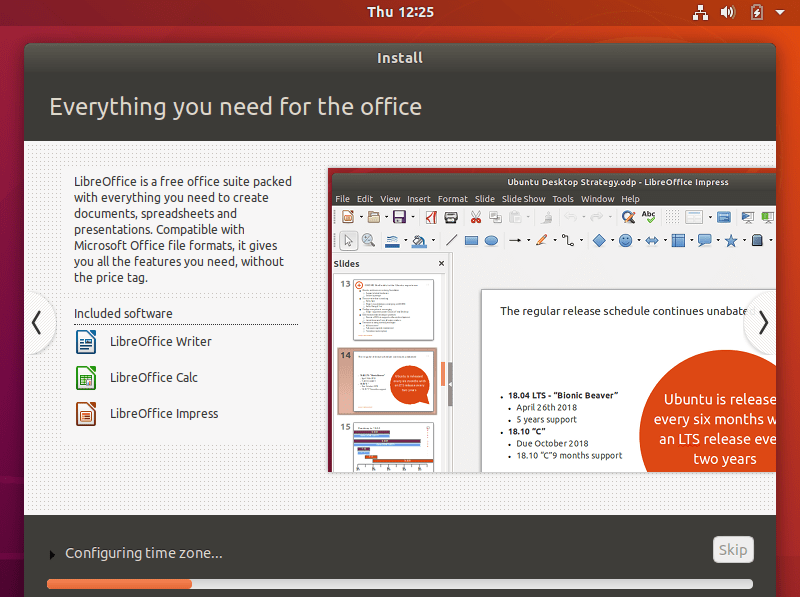The height and width of the screenshot is (597, 800).
Task: Click the volume speaker icon in top bar
Action: pyautogui.click(x=728, y=12)
